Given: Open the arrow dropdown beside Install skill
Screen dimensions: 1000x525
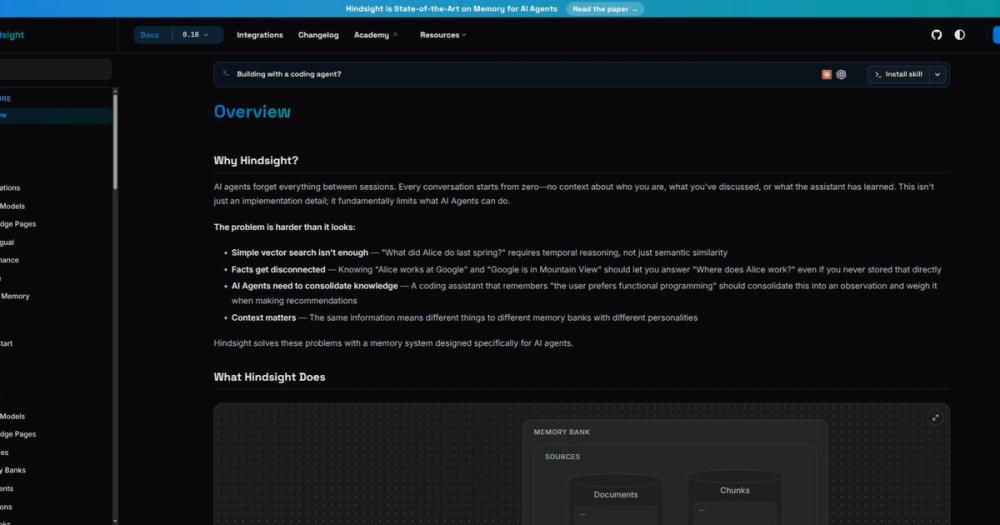Looking at the screenshot, I should (938, 75).
